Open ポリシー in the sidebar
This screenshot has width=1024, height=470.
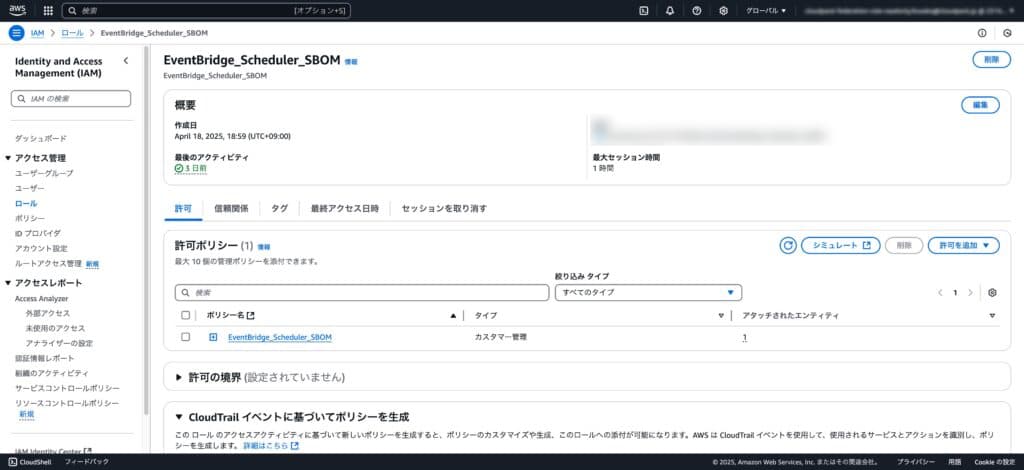(x=30, y=218)
